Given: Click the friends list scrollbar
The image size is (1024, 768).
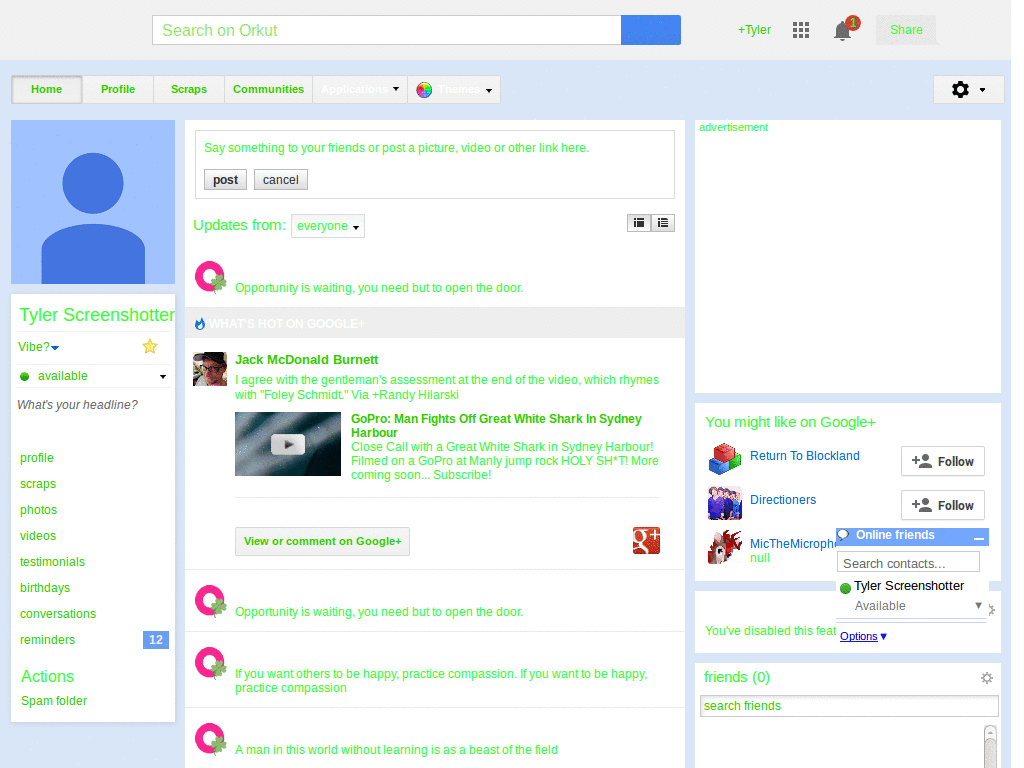Looking at the screenshot, I should click(991, 746).
